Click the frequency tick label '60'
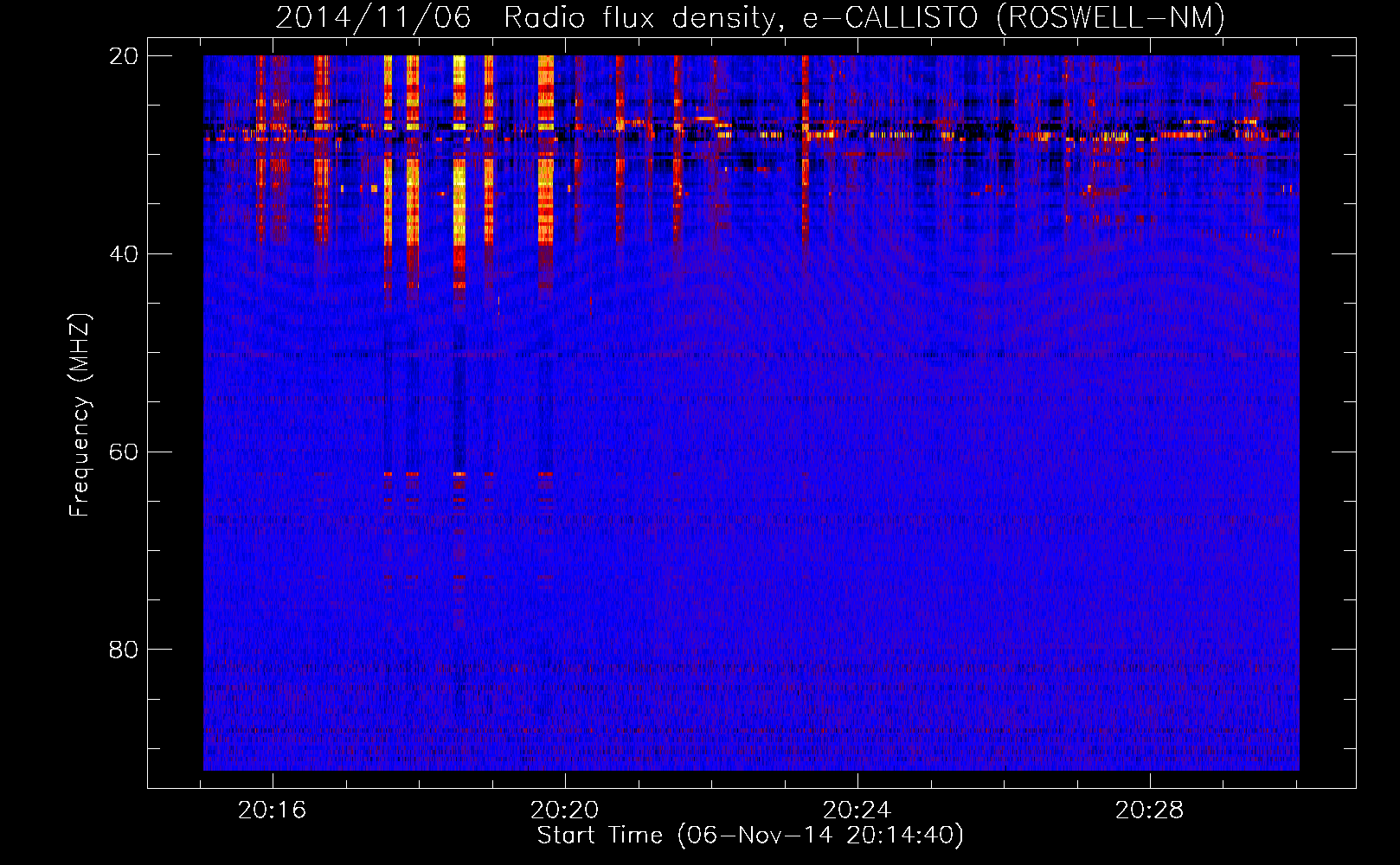 pyautogui.click(x=124, y=452)
